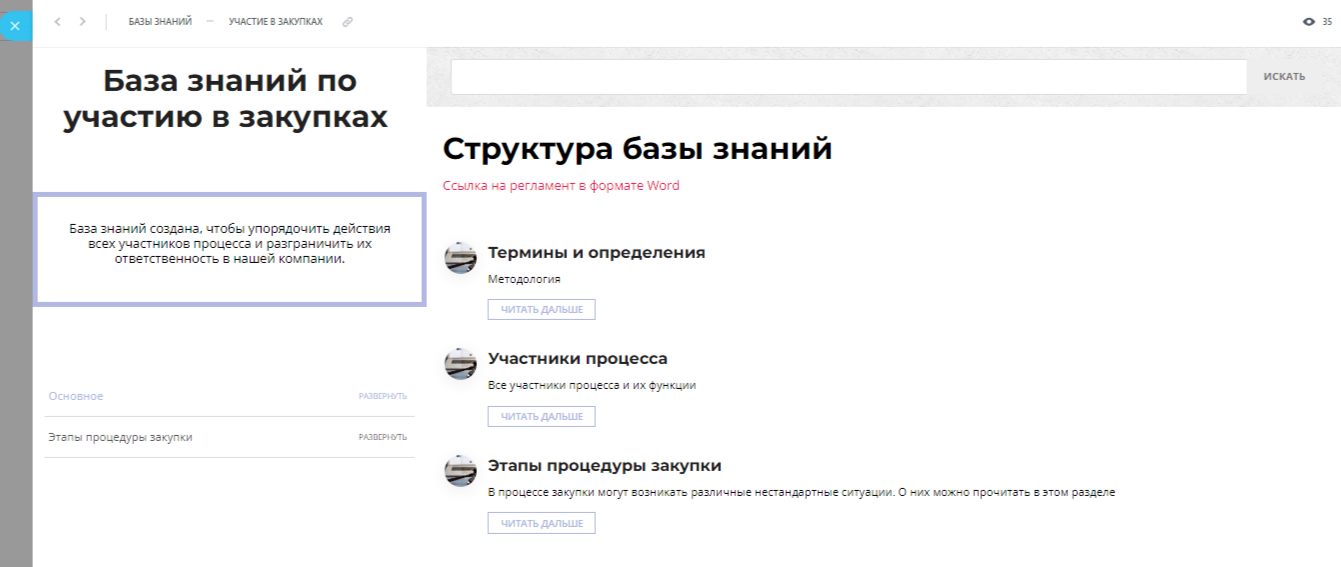
Task: Click the avatar beside «Участники процесса»
Action: (x=460, y=364)
